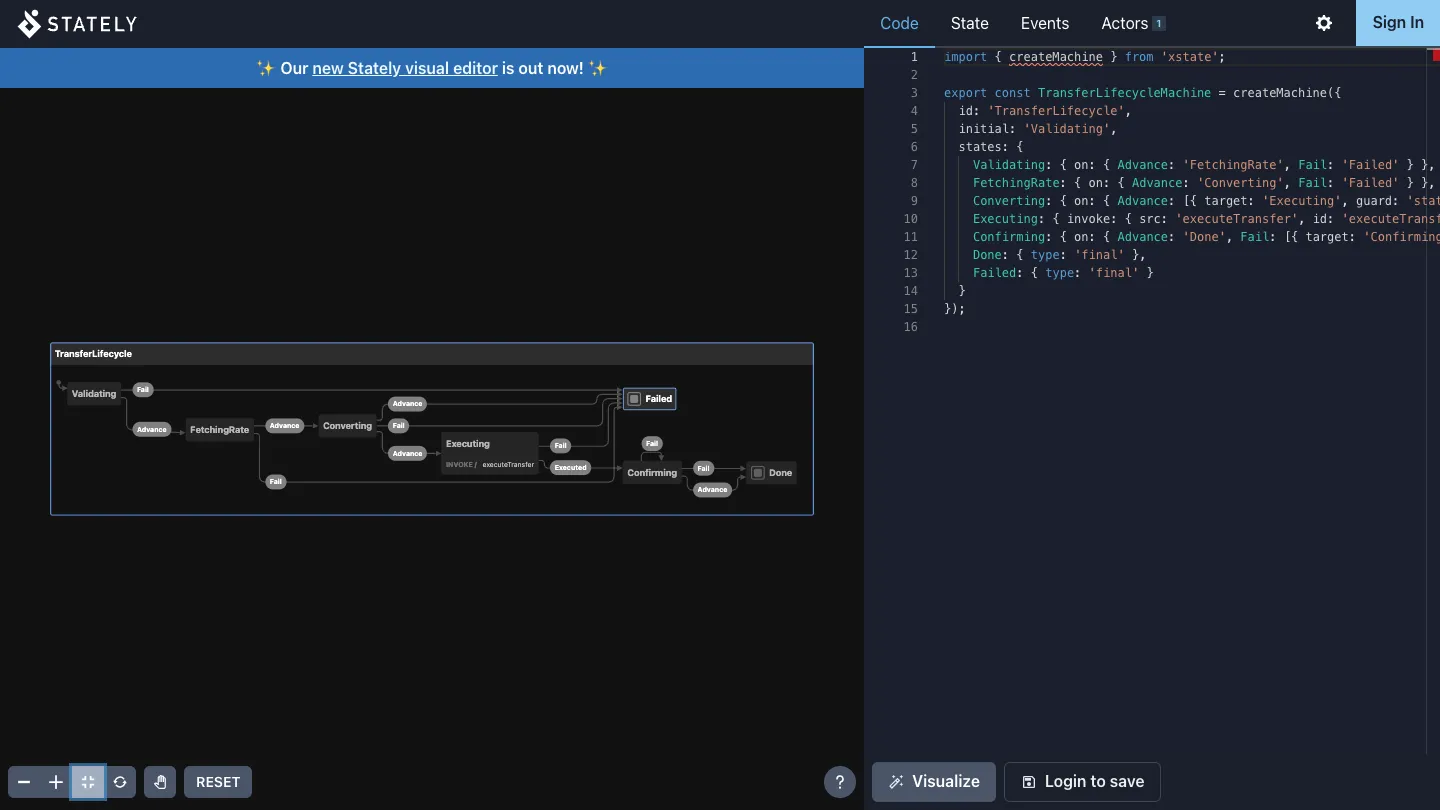The height and width of the screenshot is (810, 1440).
Task: Open the new Stately visual editor link
Action: (x=405, y=68)
